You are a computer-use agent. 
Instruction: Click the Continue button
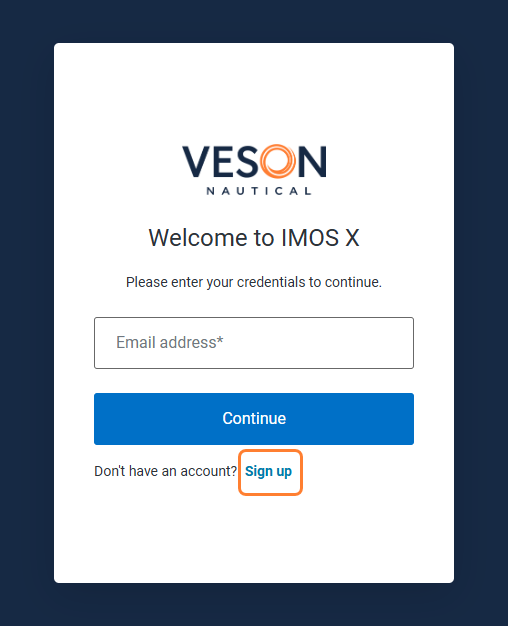point(254,419)
